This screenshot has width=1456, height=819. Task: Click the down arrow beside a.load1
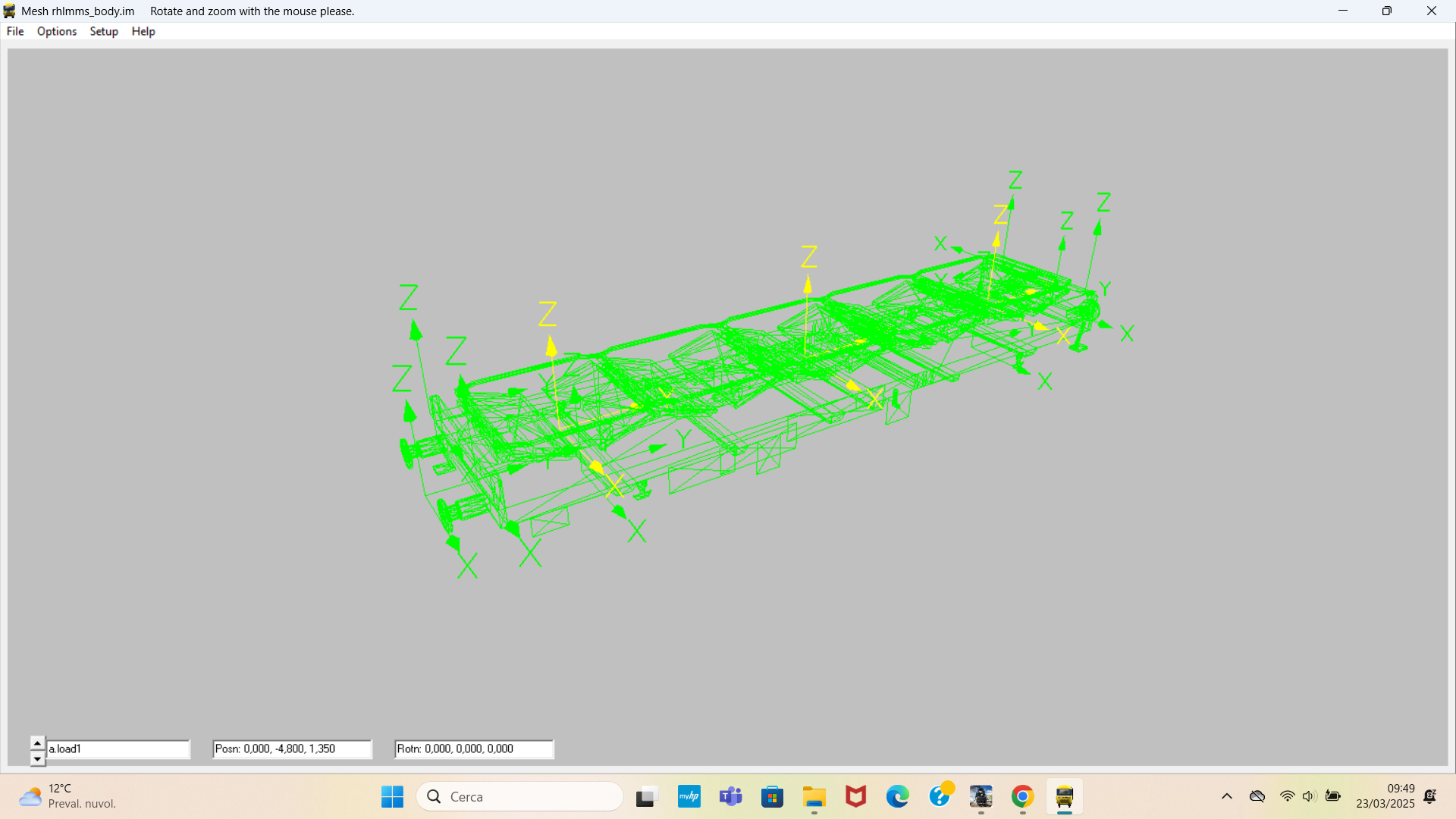point(37,758)
